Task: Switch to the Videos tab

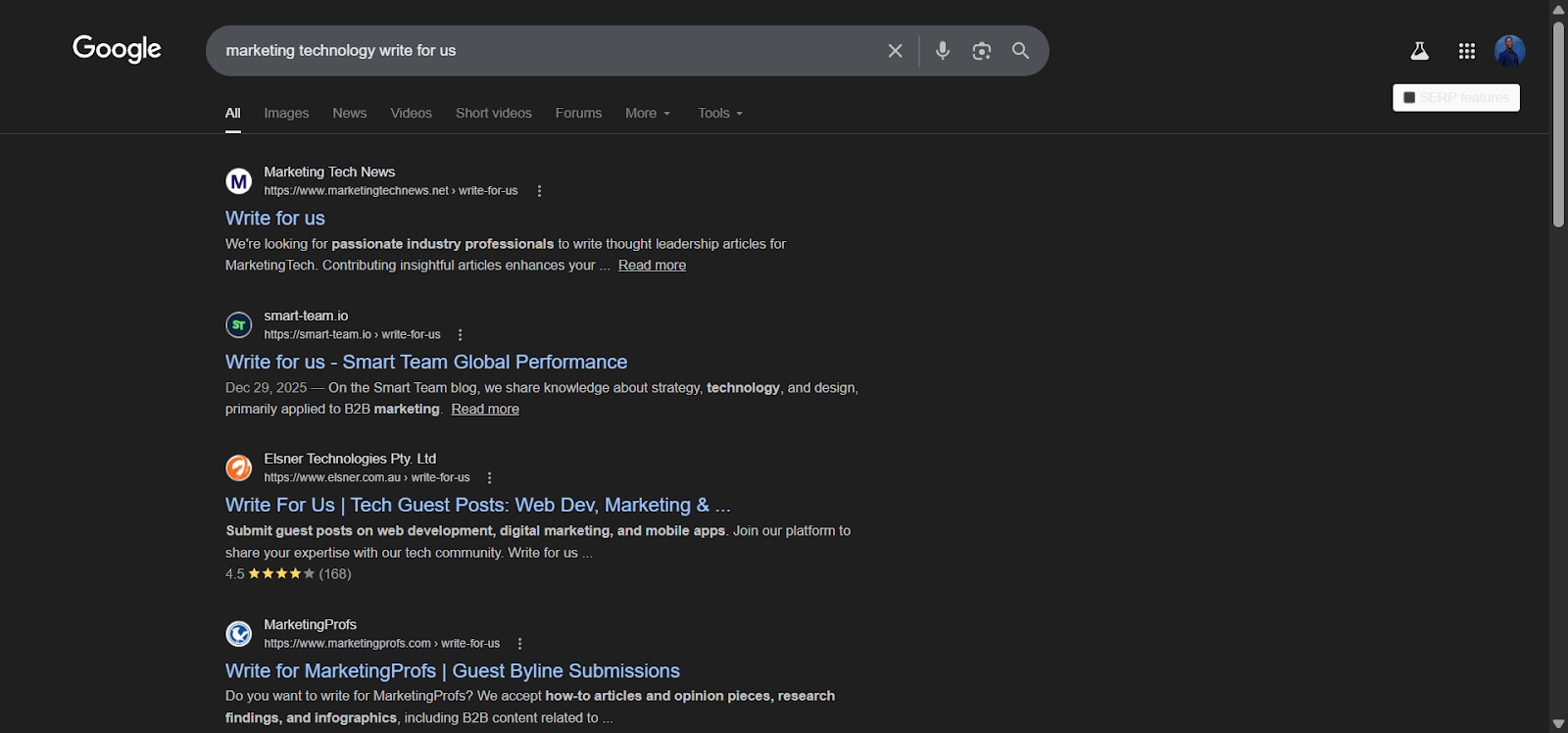Action: pyautogui.click(x=411, y=113)
